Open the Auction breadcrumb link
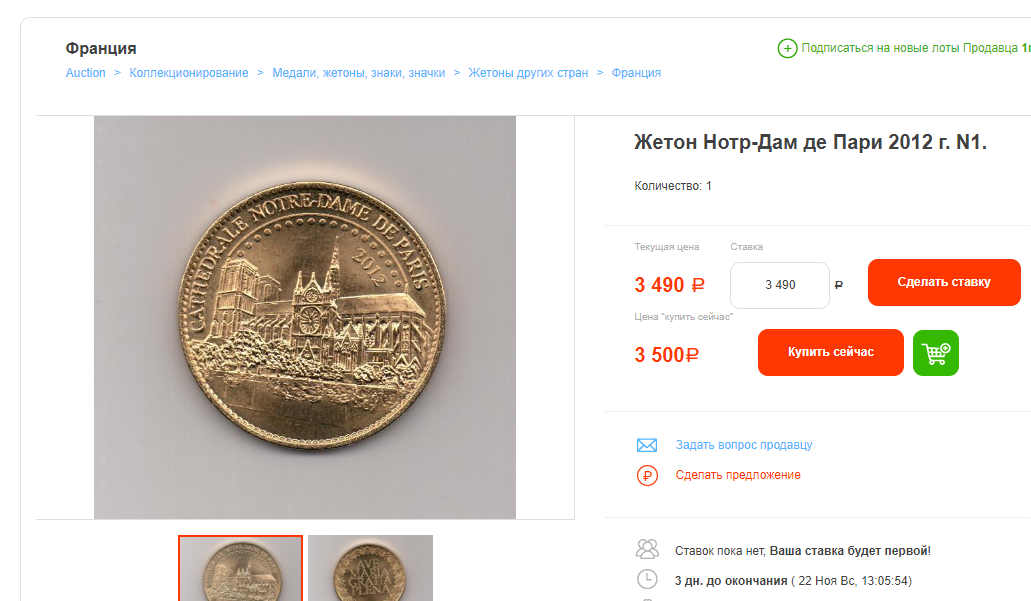The width and height of the screenshot is (1031, 601). 85,73
